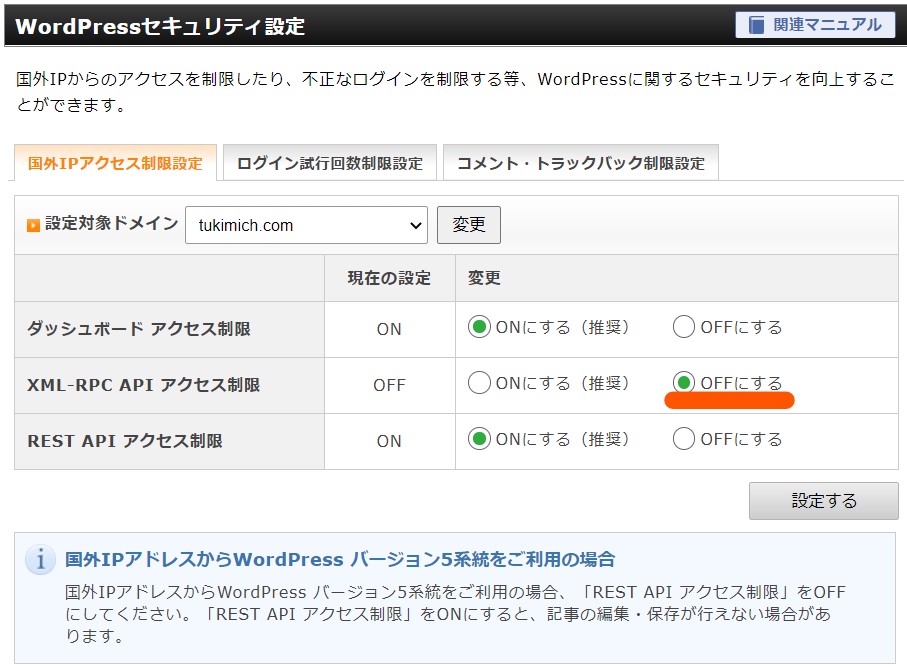
Task: Click the current OFF value for XML-RPC API
Action: tap(389, 385)
